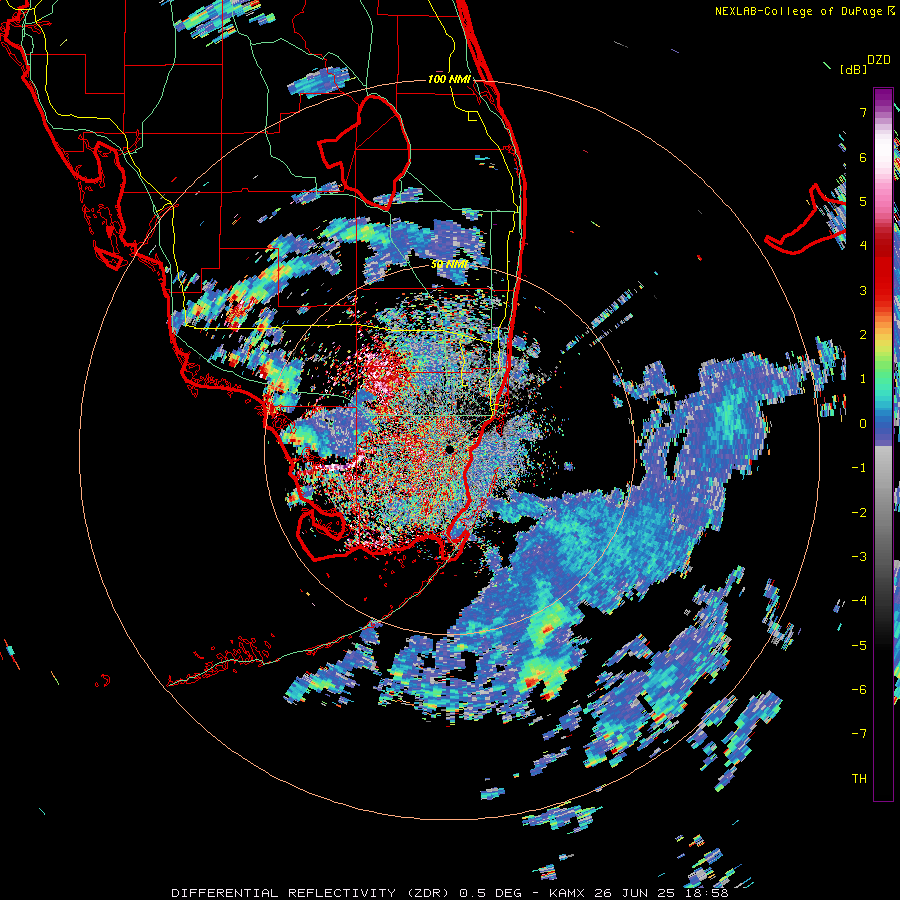900x900 pixels.
Task: Click the black radar site dot
Action: click(449, 449)
